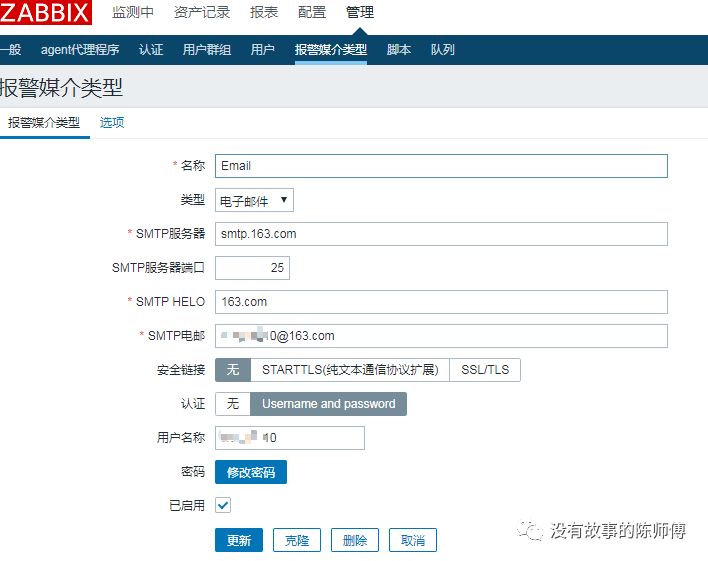
Task: Go to agent代理程序 submenu
Action: pyautogui.click(x=80, y=49)
